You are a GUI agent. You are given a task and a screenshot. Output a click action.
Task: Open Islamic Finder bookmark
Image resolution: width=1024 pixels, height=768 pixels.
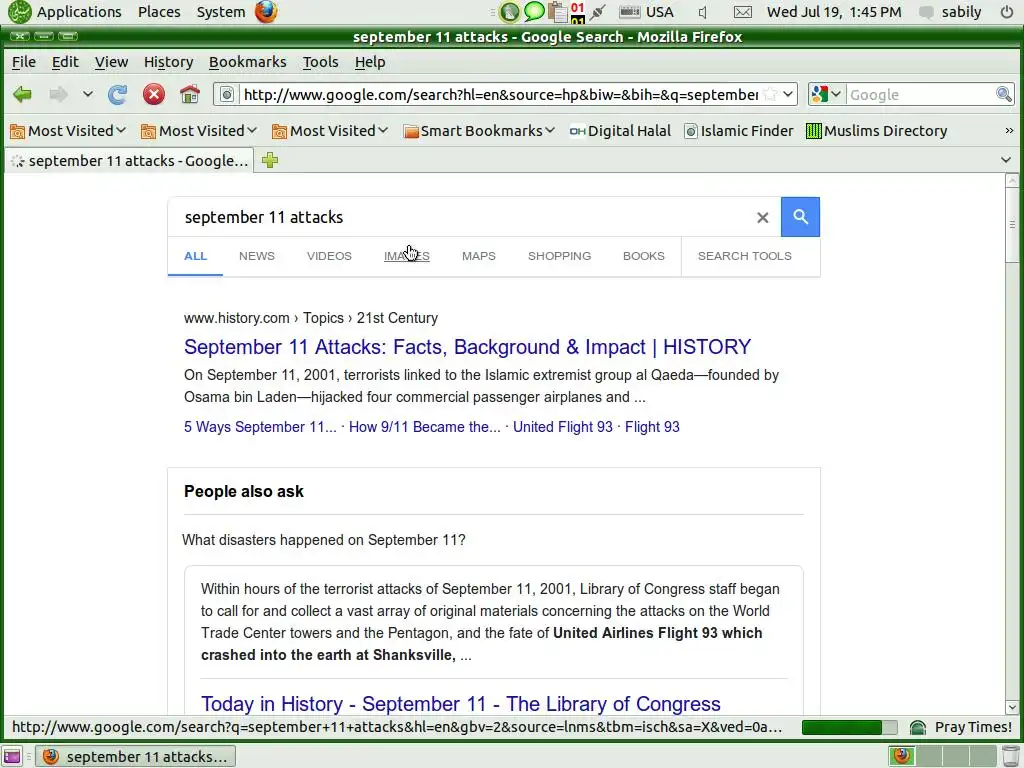[x=739, y=131]
